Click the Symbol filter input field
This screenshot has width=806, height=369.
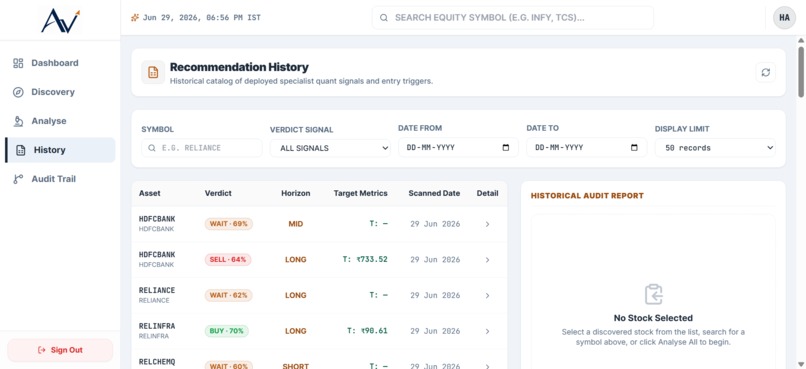tap(202, 148)
